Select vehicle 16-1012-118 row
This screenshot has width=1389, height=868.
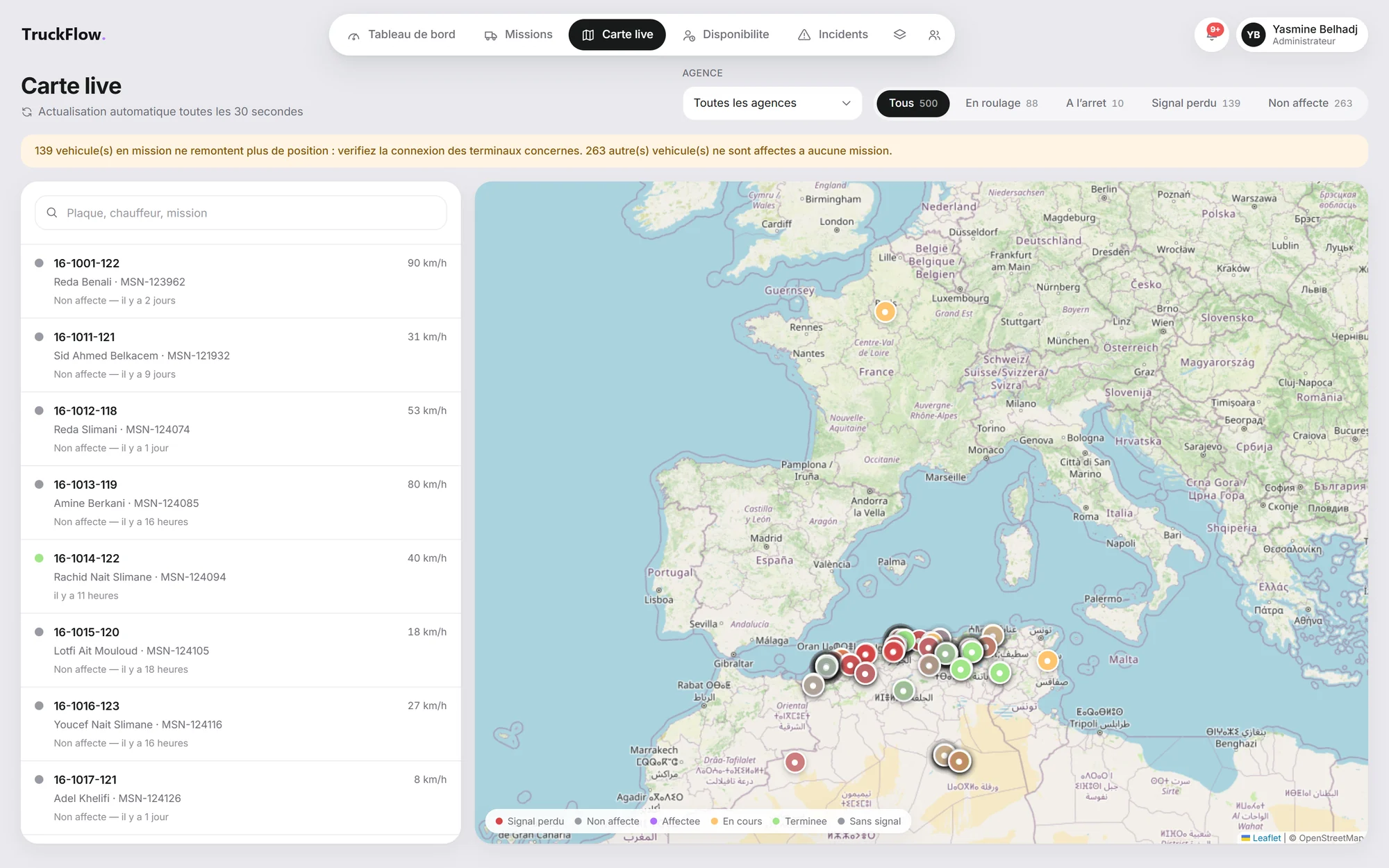(x=241, y=429)
